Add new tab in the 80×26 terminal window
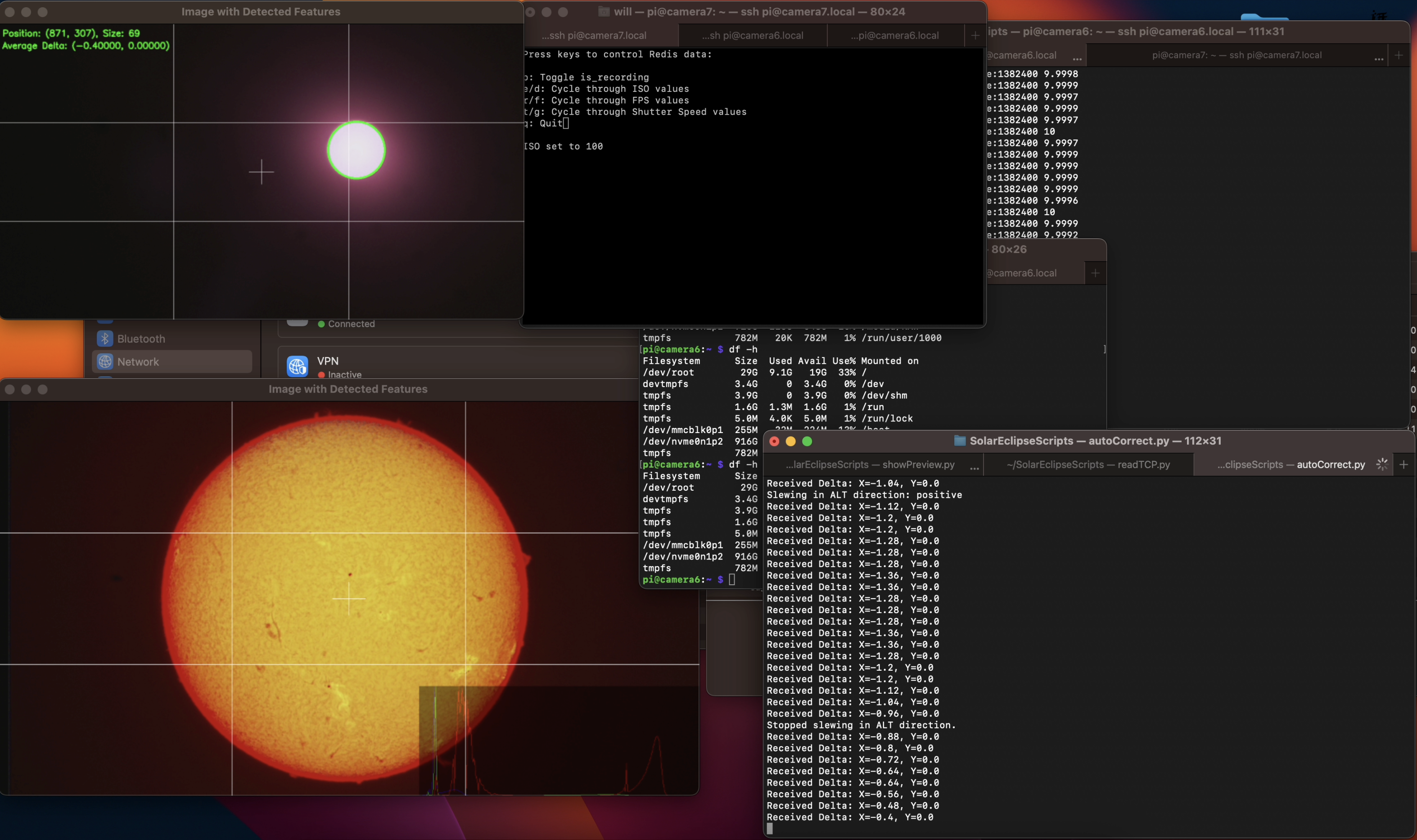The image size is (1417, 840). [x=1095, y=273]
